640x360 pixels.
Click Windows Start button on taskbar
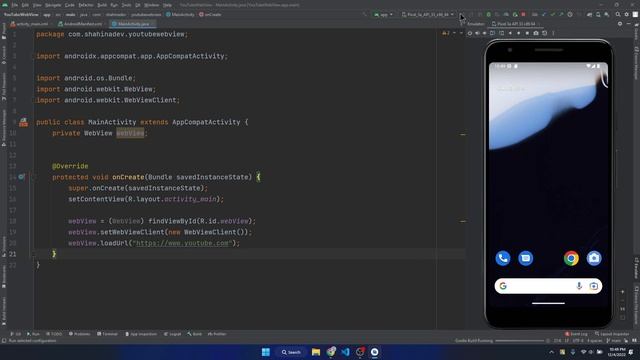265,352
